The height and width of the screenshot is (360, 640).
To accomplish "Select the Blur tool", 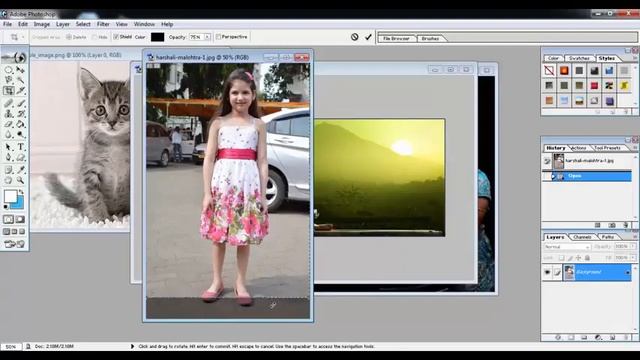I will coord(9,135).
